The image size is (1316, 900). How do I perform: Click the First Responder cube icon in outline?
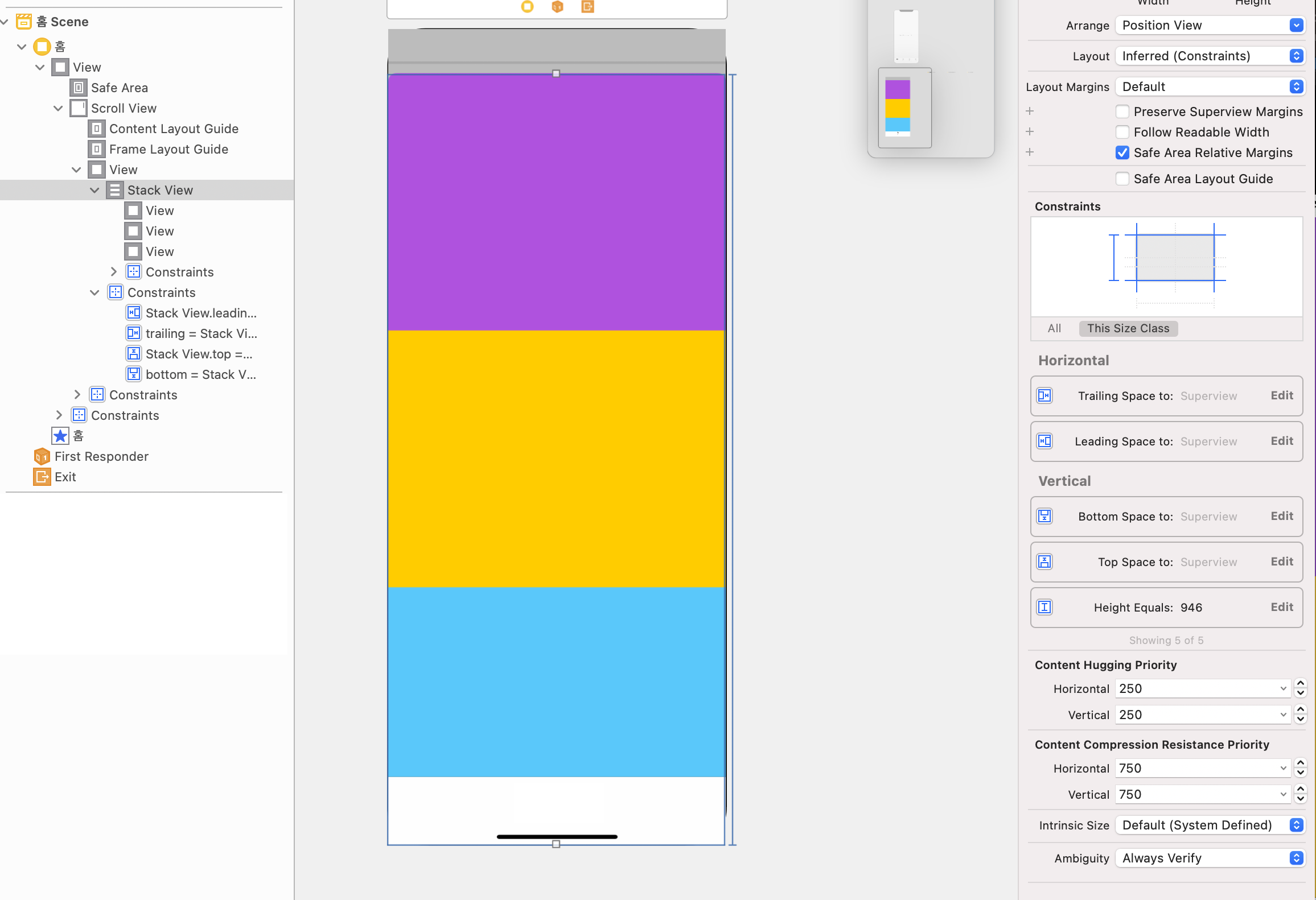click(x=42, y=456)
